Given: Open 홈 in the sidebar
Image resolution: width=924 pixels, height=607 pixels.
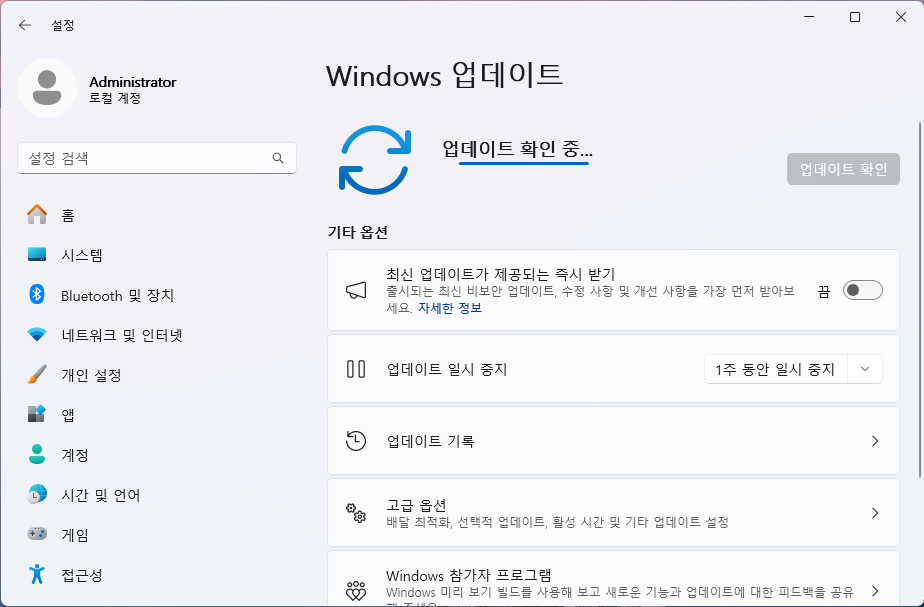Looking at the screenshot, I should click(157, 215).
